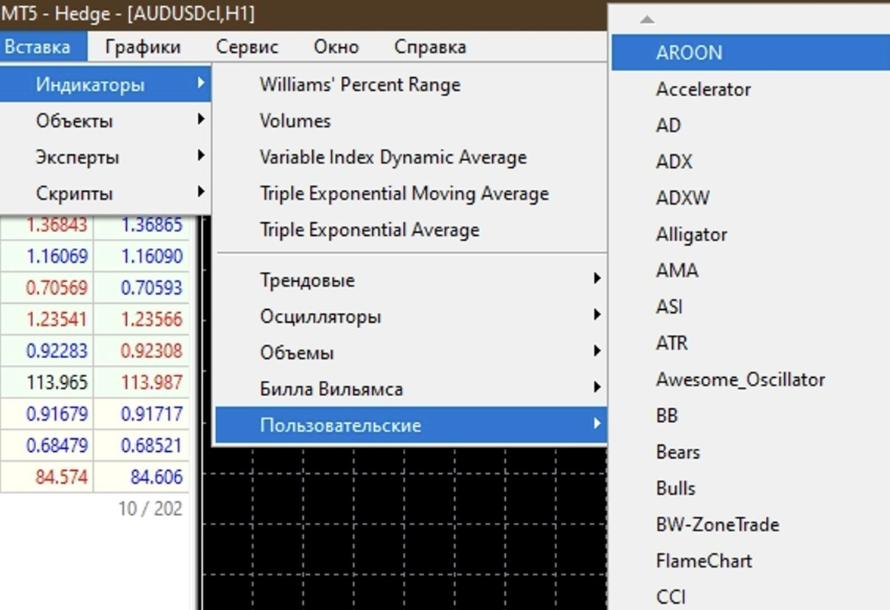Expand the Пользовательские submenu
The image size is (890, 610).
(x=412, y=425)
